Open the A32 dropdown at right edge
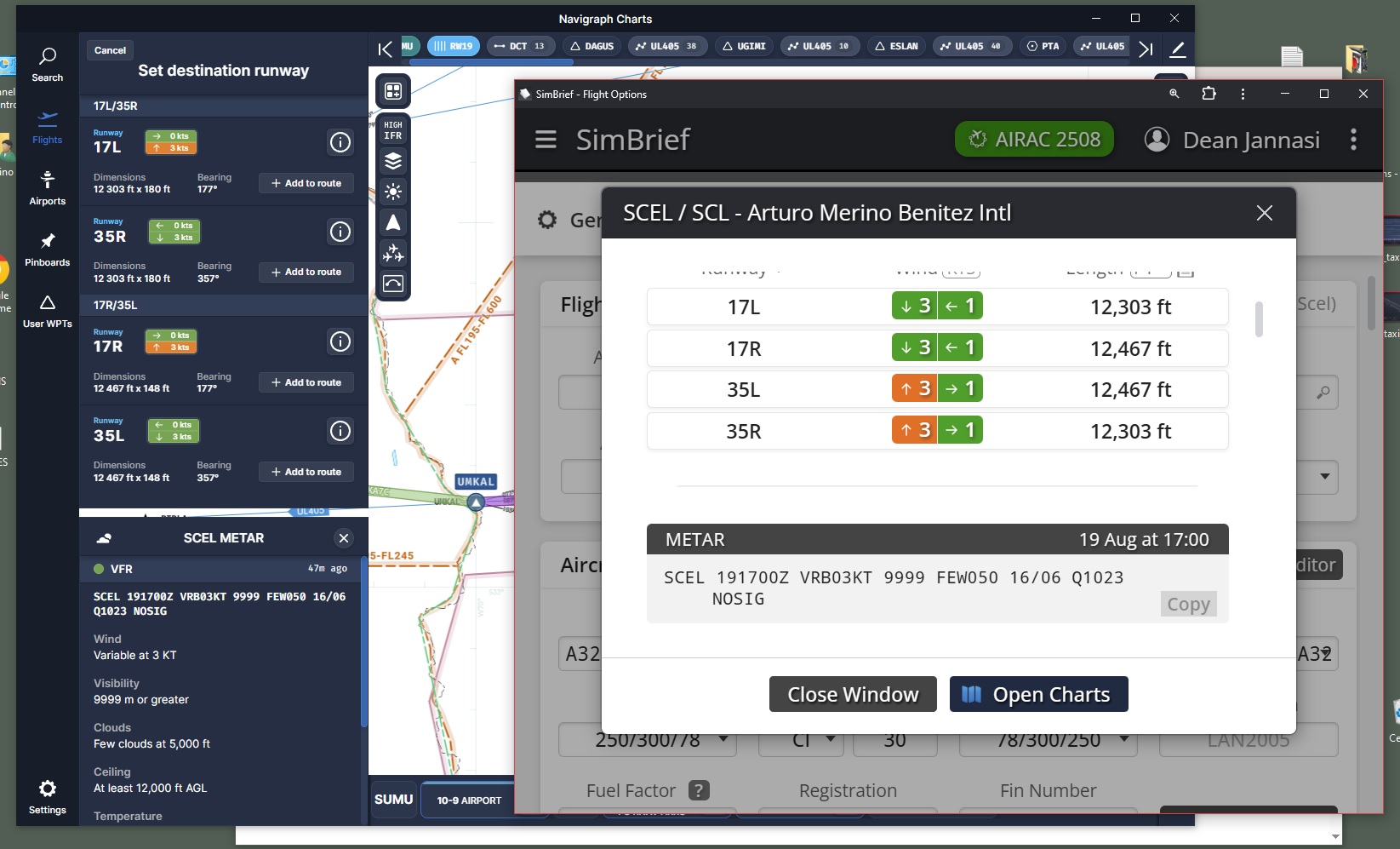This screenshot has height=849, width=1400. click(x=1317, y=654)
